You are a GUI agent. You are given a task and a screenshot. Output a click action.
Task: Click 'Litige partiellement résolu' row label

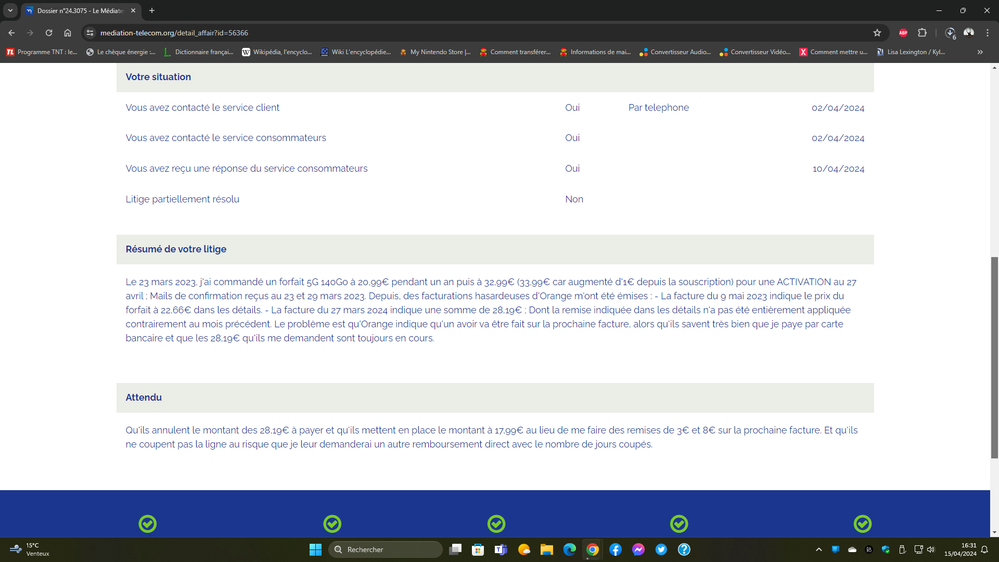182,199
